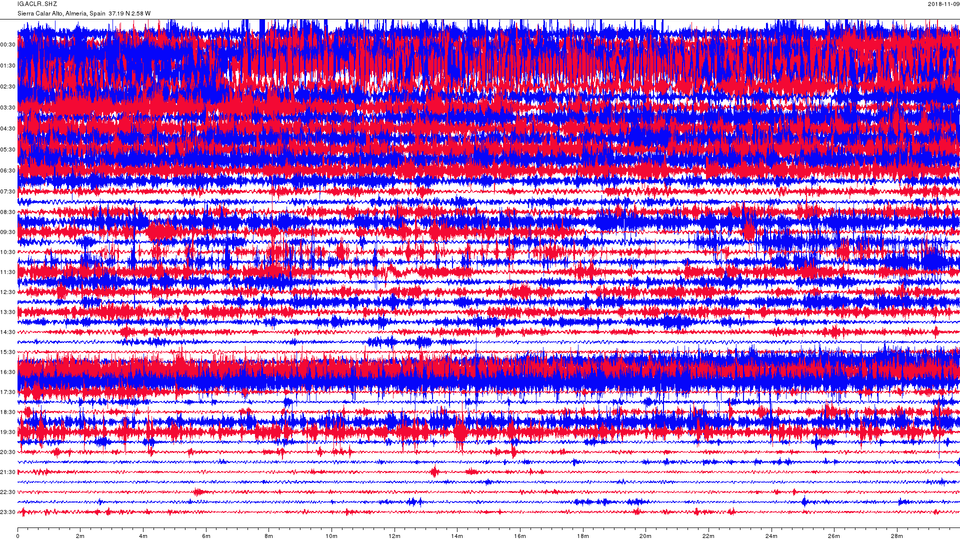Click the 10m axis tick label

pos(331,536)
